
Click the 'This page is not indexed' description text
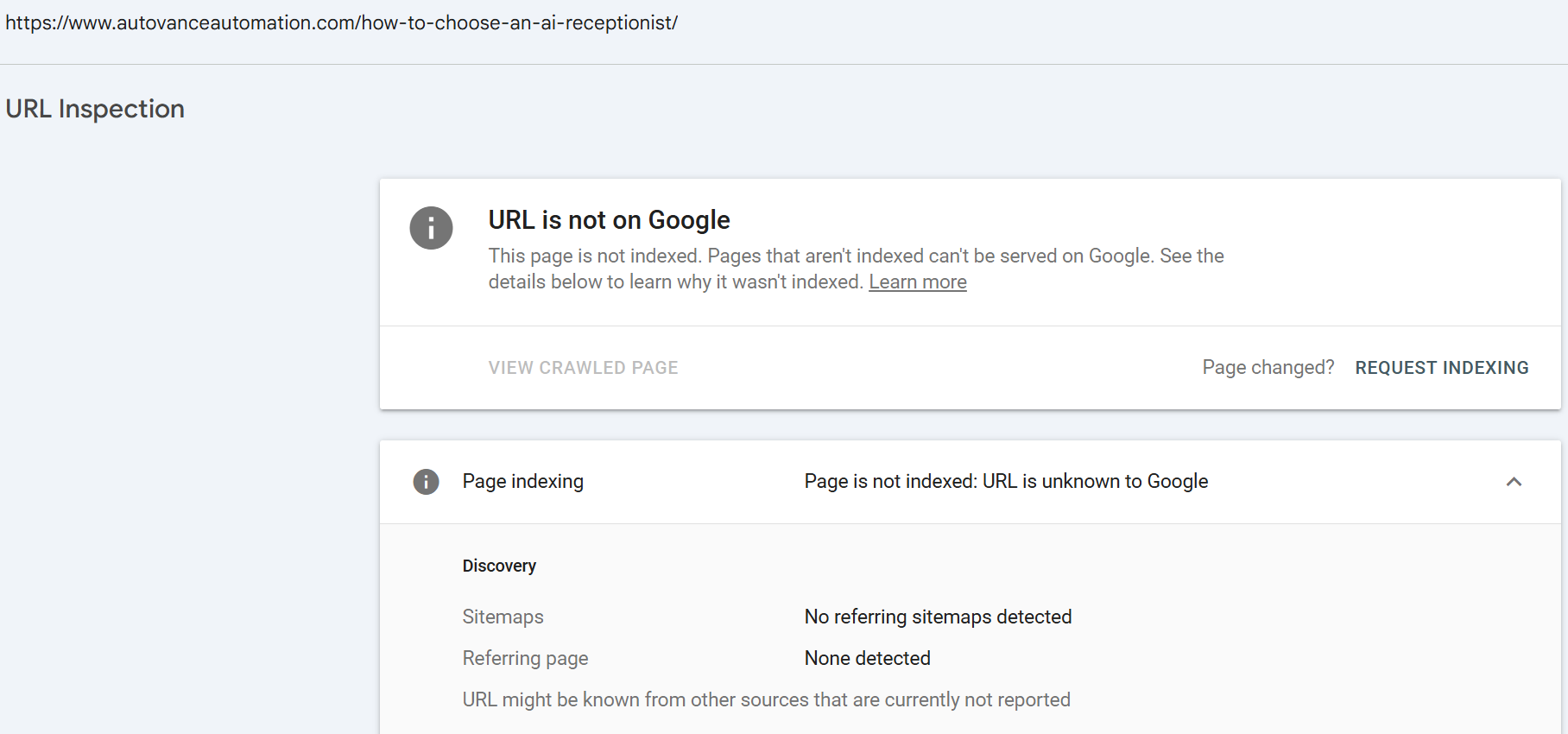(x=855, y=256)
